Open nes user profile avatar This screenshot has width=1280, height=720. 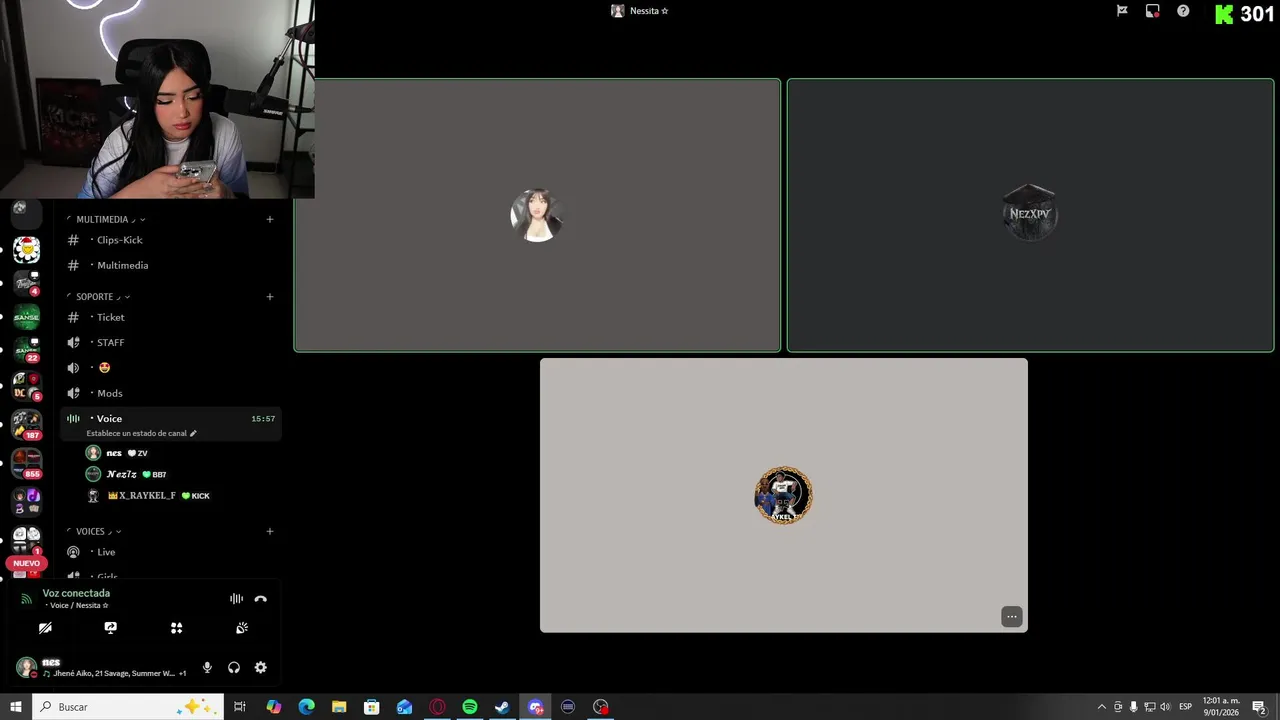point(26,667)
